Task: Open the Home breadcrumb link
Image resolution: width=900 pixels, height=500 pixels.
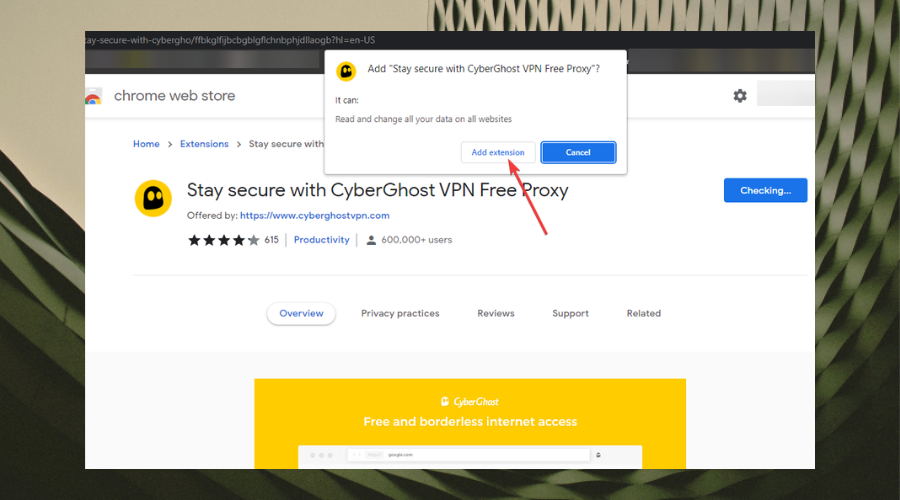Action: click(146, 144)
